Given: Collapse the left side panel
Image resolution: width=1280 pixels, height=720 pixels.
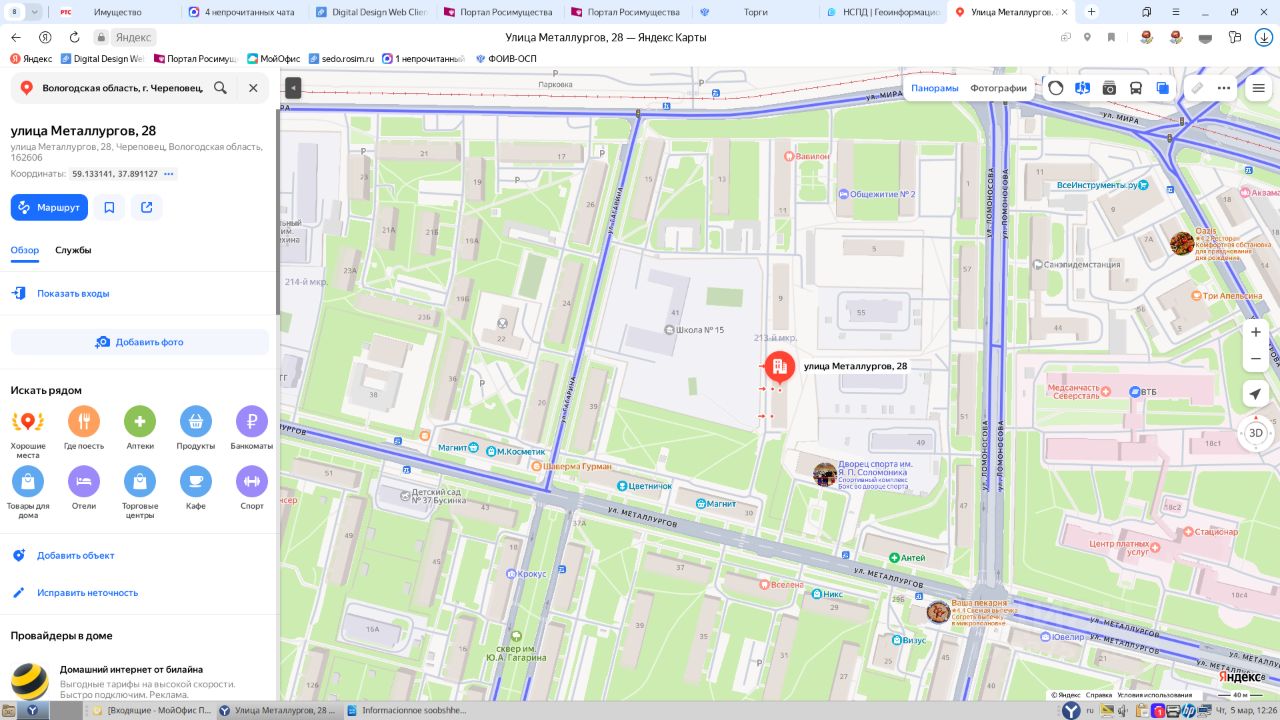Looking at the screenshot, I should pyautogui.click(x=293, y=88).
